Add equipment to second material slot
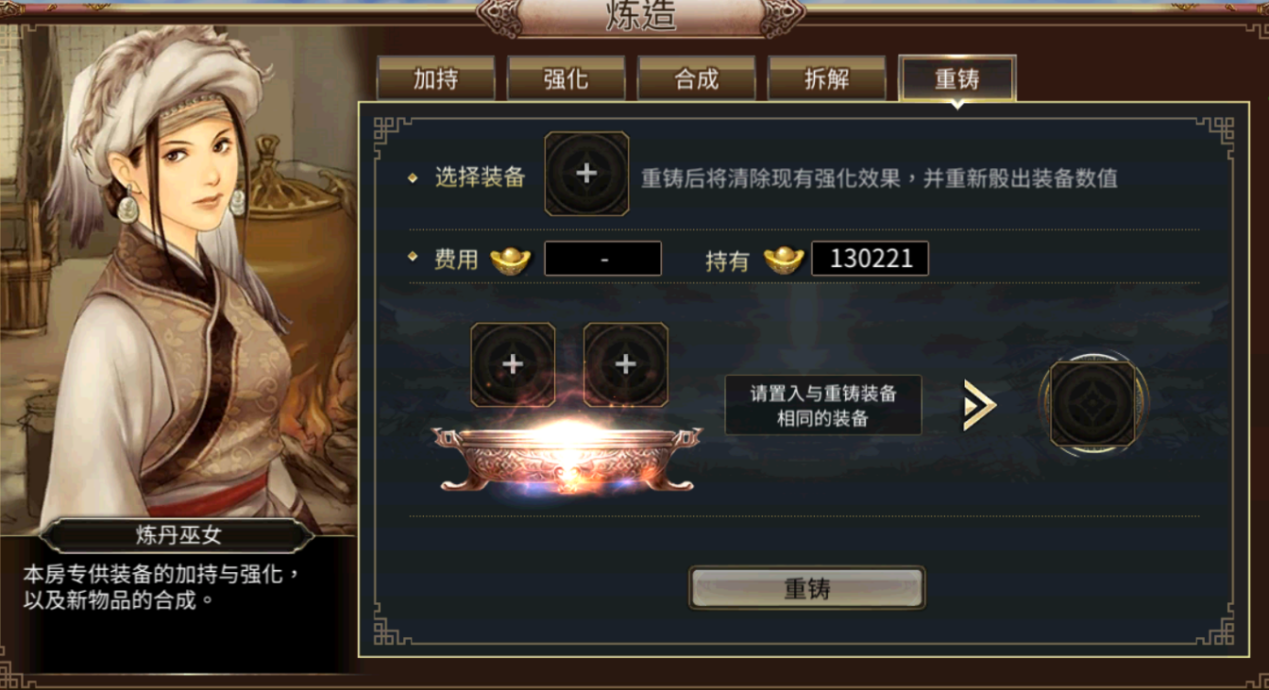This screenshot has height=690, width=1269. click(x=626, y=364)
